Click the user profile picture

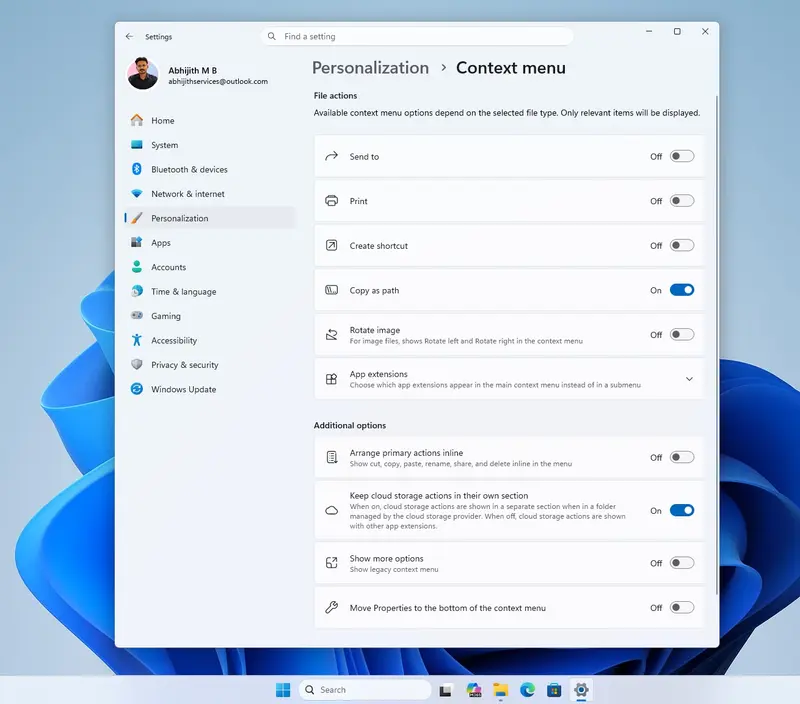[x=142, y=73]
